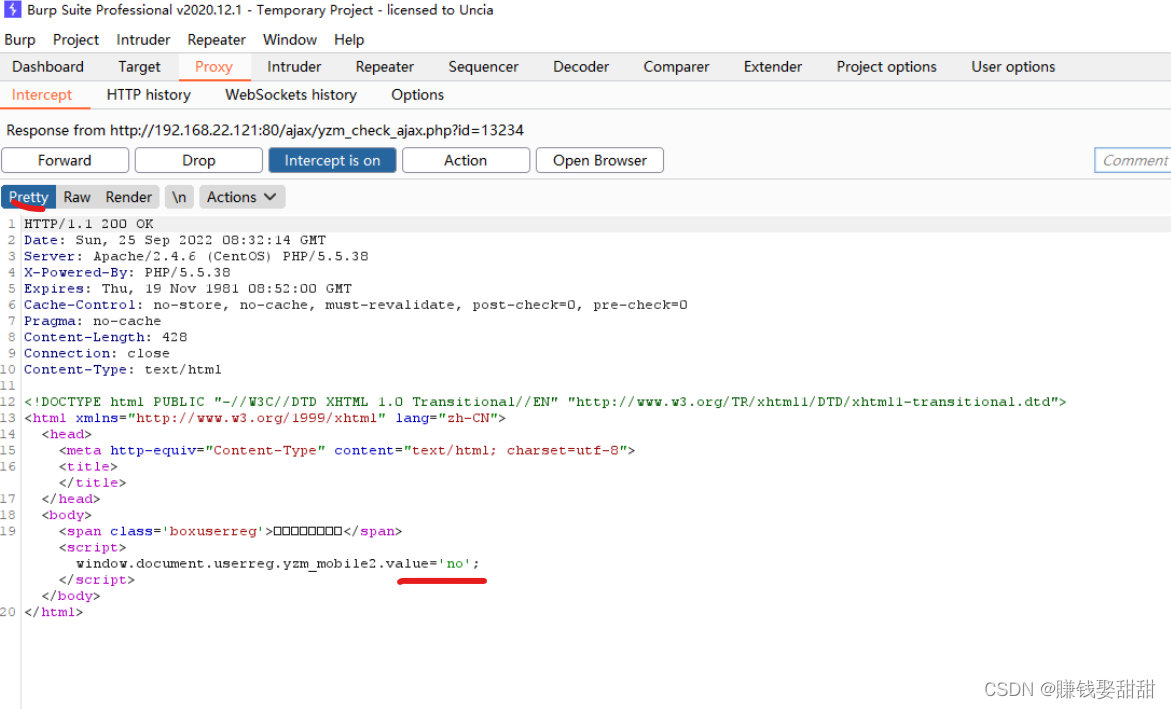Go to the Intruder tool tab
1171x709 pixels.
[294, 66]
